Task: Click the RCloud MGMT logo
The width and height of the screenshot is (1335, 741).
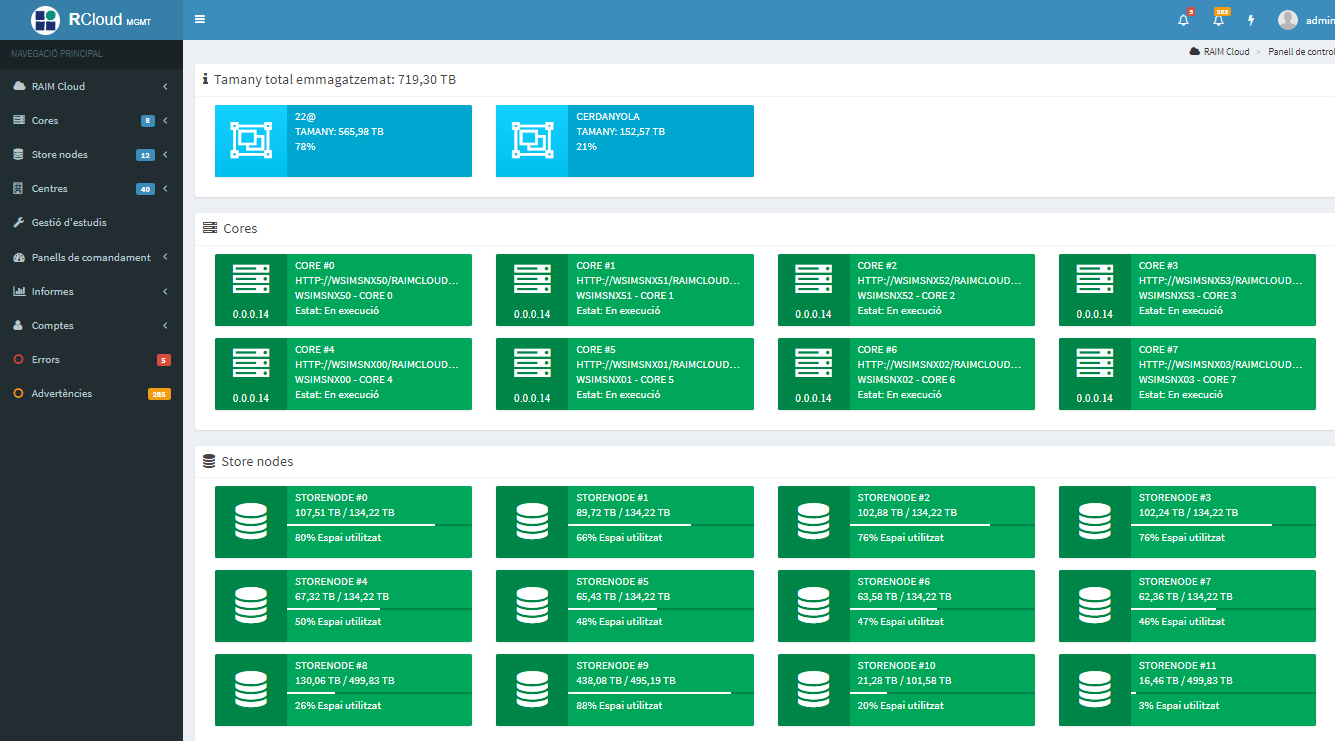Action: [x=91, y=20]
